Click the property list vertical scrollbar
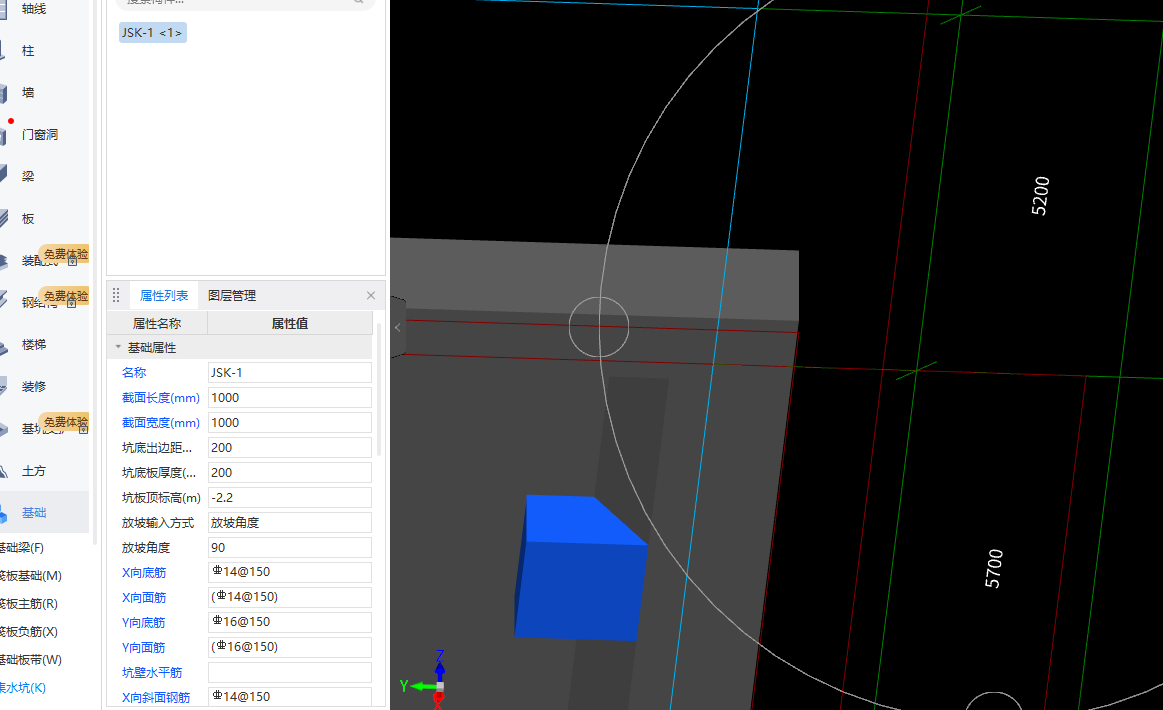 coord(379,389)
